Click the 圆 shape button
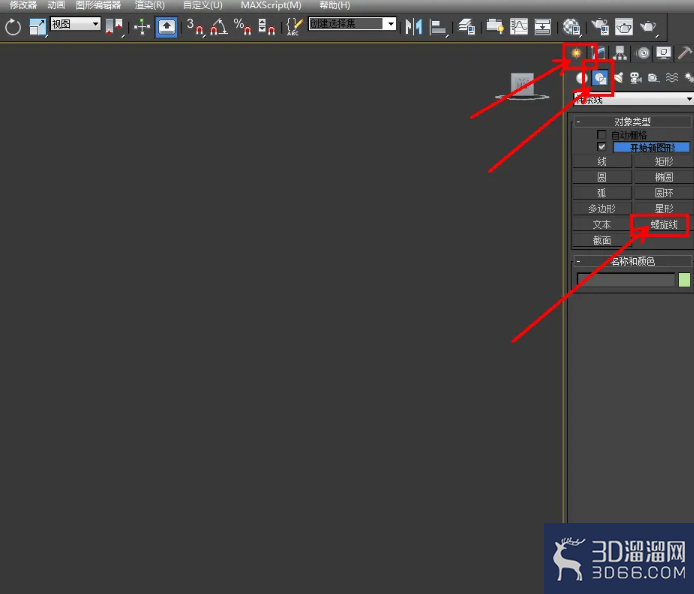This screenshot has width=694, height=594. coord(602,177)
